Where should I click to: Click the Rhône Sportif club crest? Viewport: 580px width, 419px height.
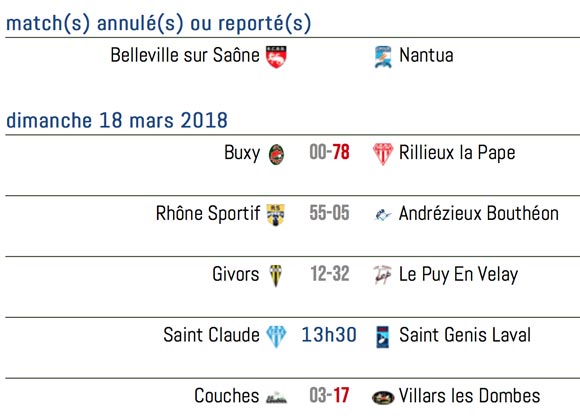coord(276,215)
